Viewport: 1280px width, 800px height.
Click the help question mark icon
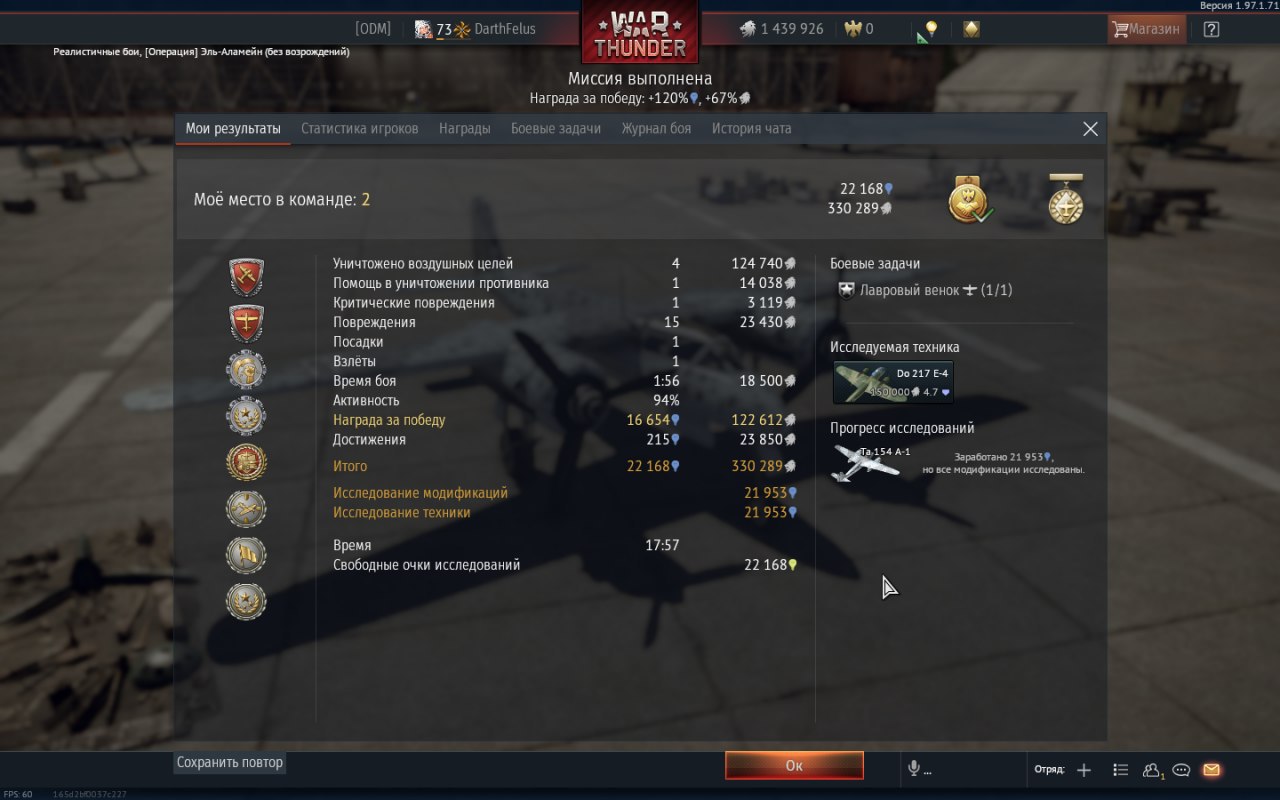(1211, 29)
